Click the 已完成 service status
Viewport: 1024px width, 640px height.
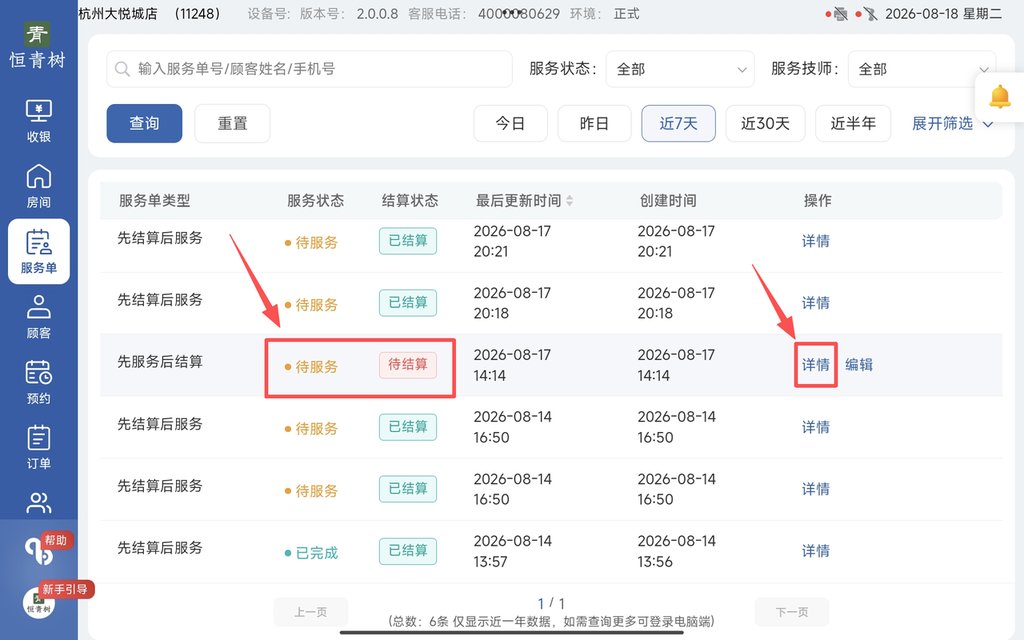pyautogui.click(x=312, y=553)
